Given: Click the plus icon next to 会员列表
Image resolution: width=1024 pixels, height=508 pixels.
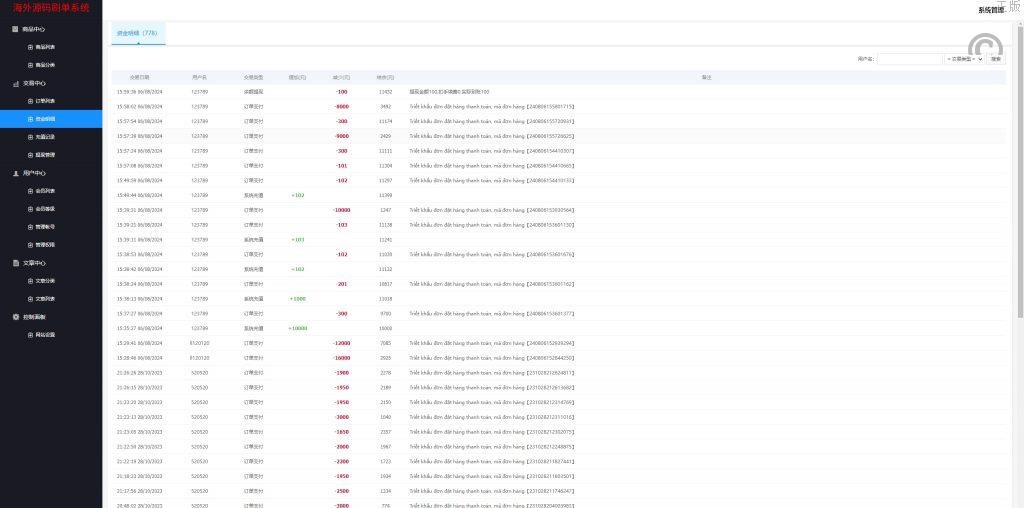Looking at the screenshot, I should click(30, 191).
